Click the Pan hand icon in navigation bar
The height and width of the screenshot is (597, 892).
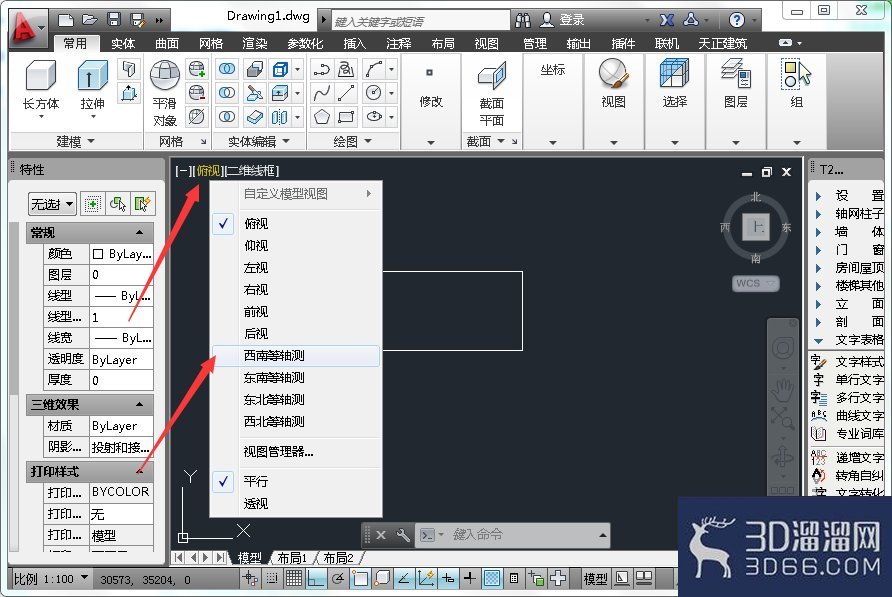pos(783,391)
